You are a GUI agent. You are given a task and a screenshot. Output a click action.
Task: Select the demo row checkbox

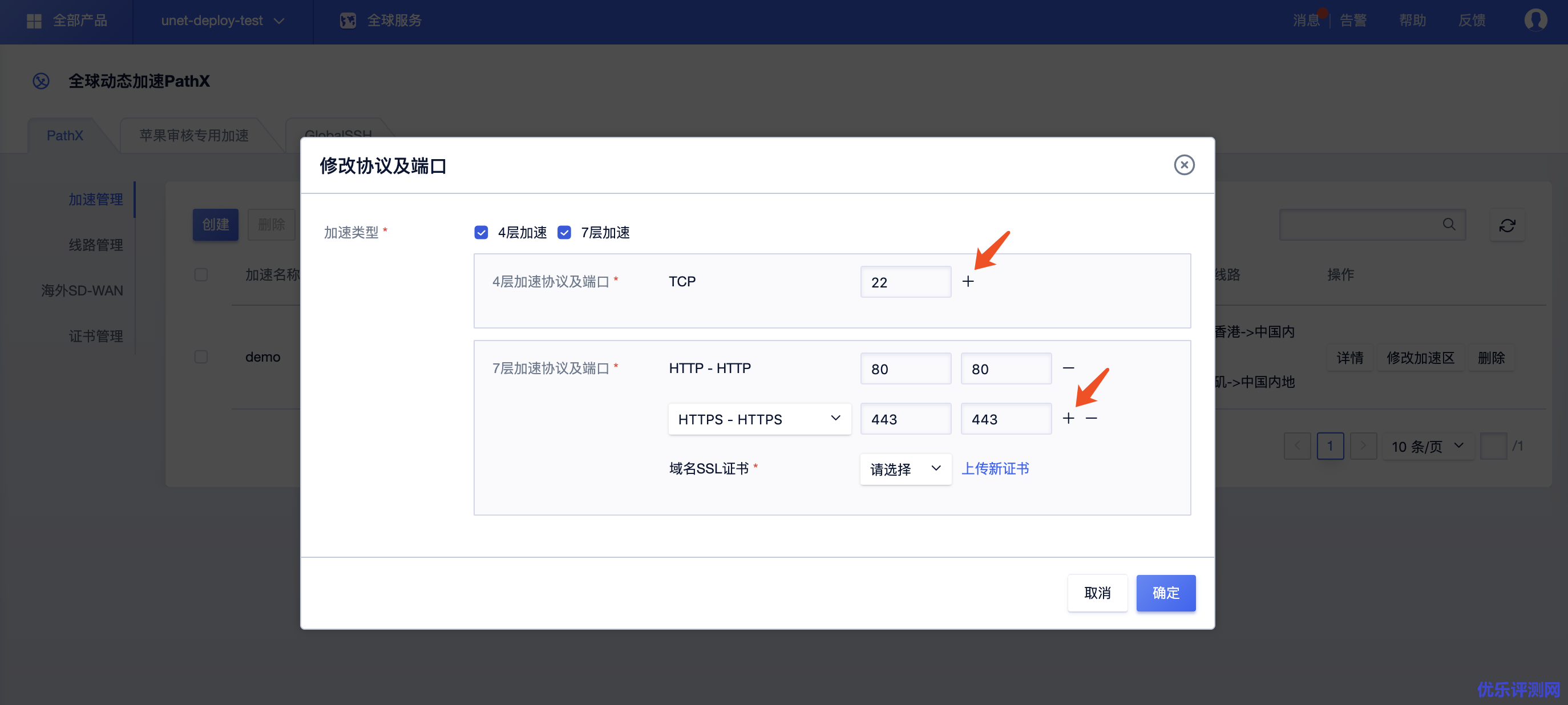click(201, 356)
